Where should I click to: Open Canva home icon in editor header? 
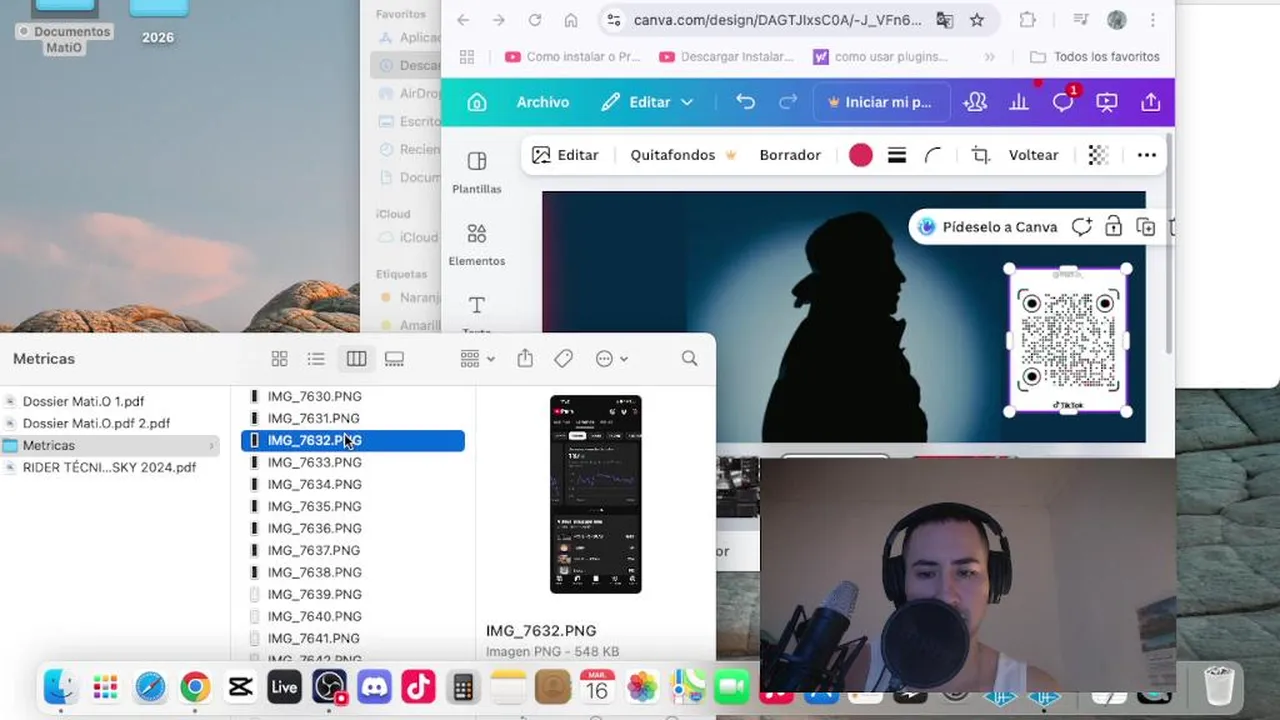point(477,102)
